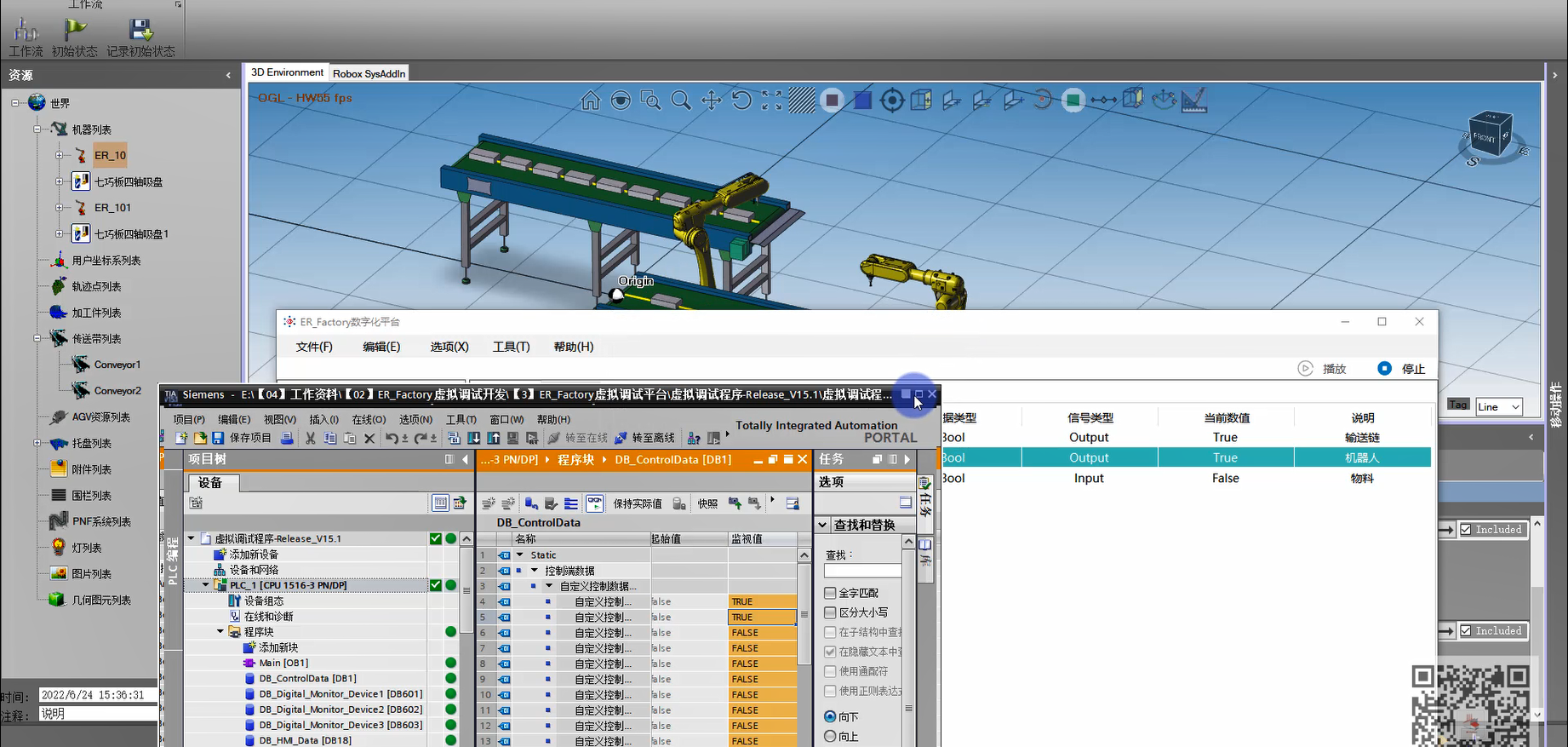This screenshot has height=747, width=1568.
Task: Enable the 区分大小写 case sensitive checkbox
Action: tap(830, 612)
